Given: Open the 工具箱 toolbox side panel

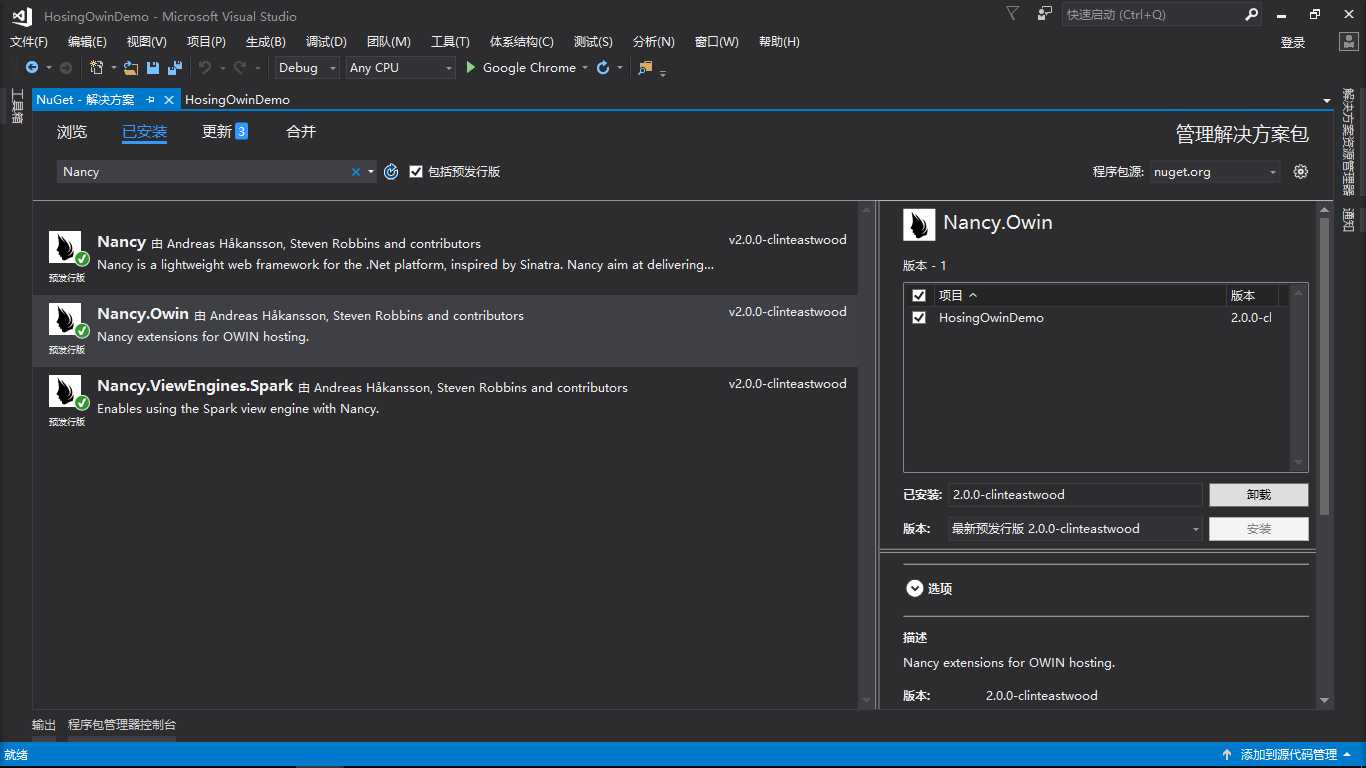Looking at the screenshot, I should 17,106.
